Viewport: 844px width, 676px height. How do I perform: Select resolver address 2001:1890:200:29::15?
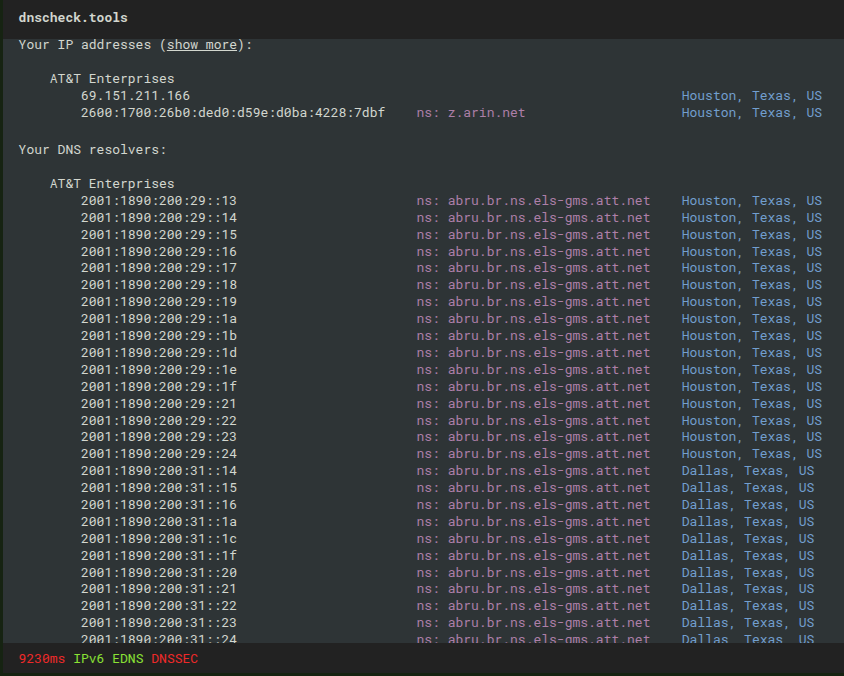[159, 235]
